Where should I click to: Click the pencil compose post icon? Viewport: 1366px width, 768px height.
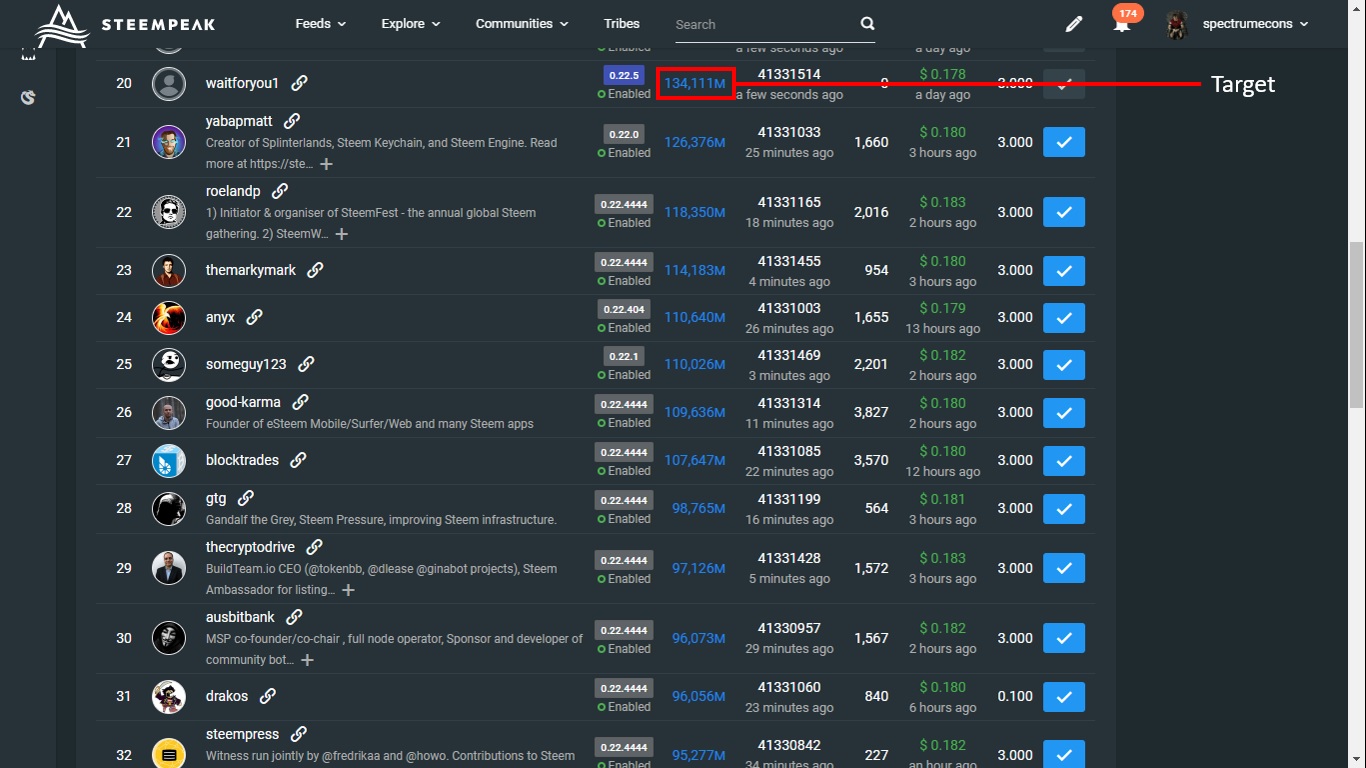point(1074,24)
